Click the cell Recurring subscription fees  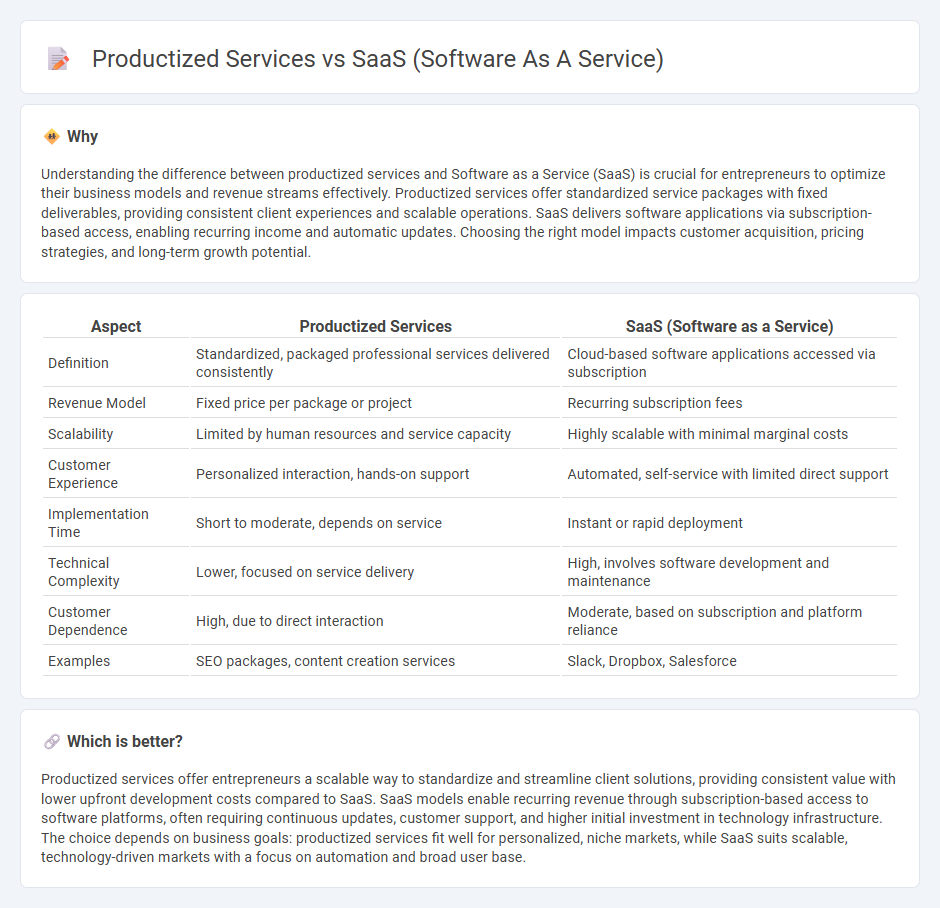[x=655, y=403]
